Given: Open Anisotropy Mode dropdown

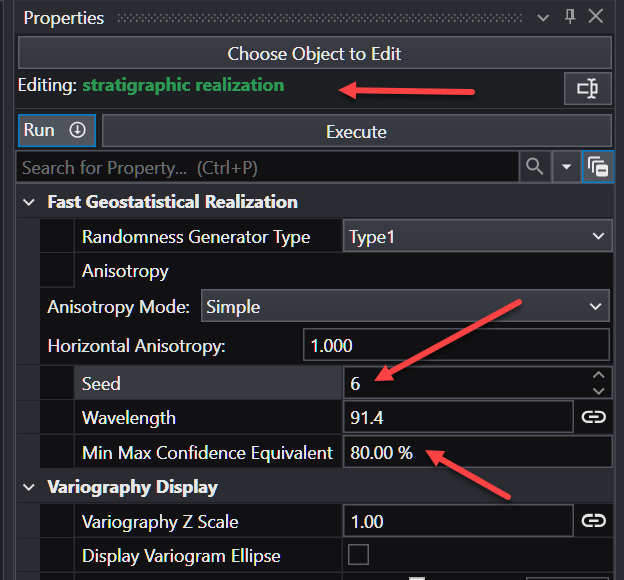Looking at the screenshot, I should pyautogui.click(x=405, y=306).
